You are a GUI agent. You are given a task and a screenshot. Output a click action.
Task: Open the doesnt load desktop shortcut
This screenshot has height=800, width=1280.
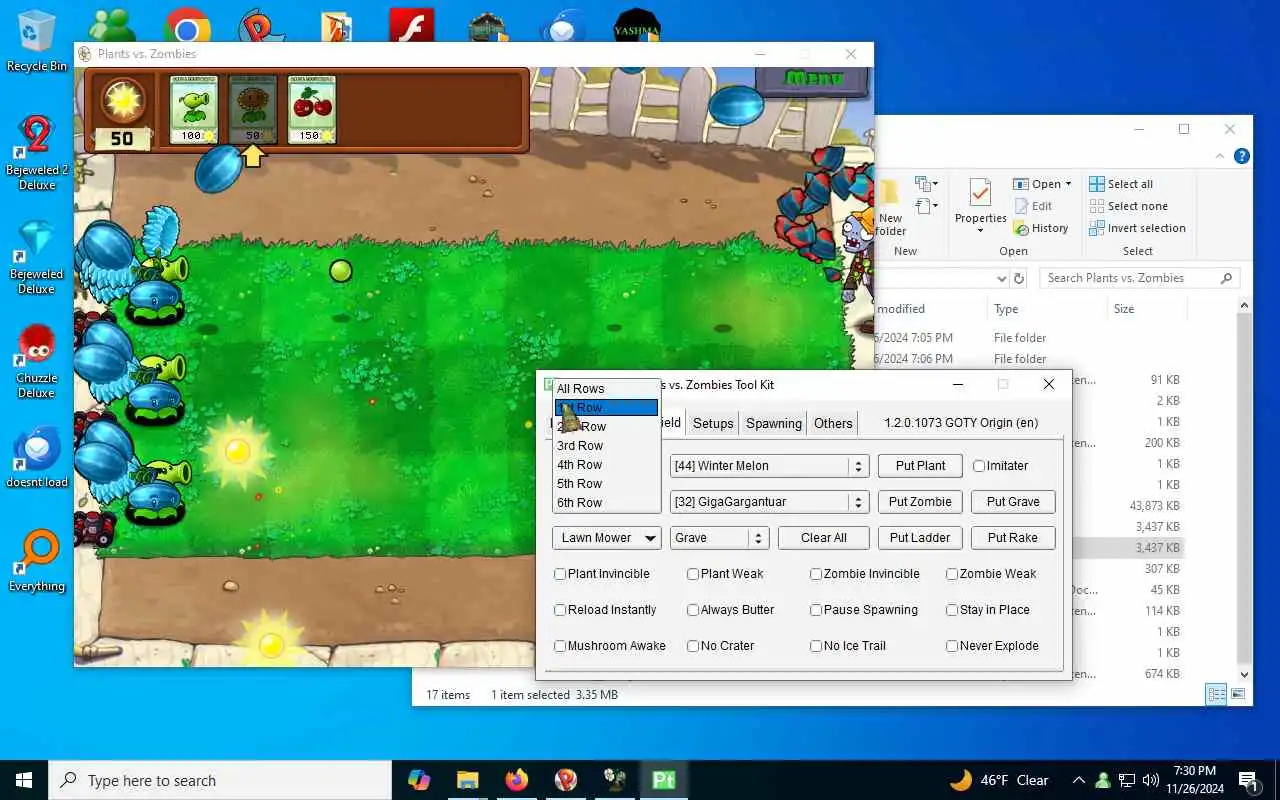click(x=37, y=457)
